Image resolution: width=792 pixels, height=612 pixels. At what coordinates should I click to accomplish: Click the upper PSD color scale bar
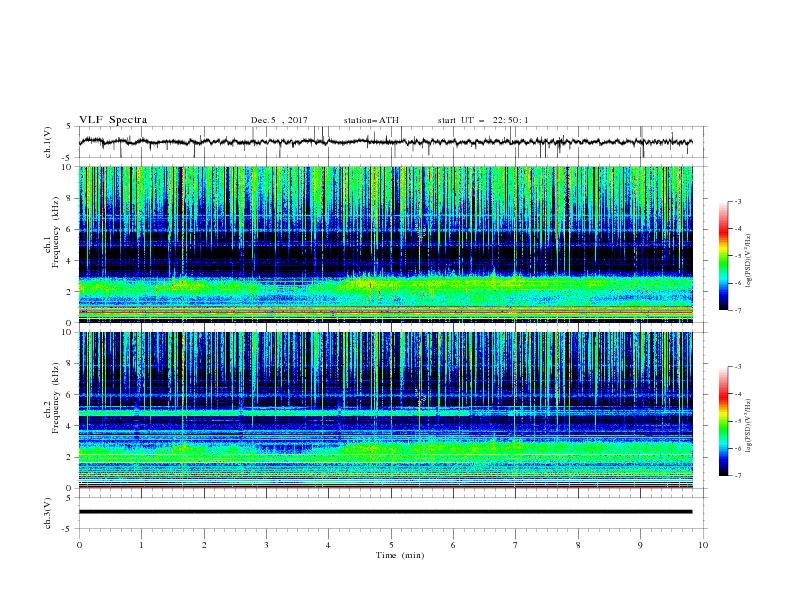click(723, 256)
